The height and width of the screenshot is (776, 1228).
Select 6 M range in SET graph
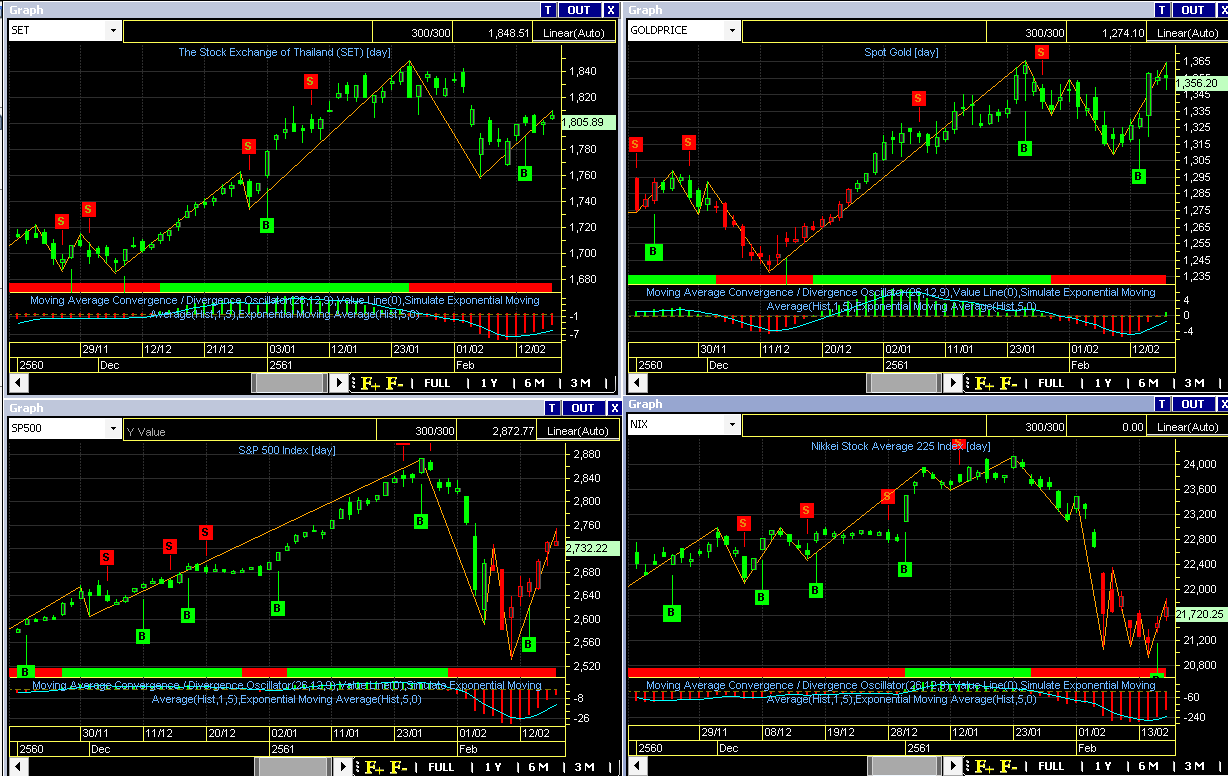534,383
